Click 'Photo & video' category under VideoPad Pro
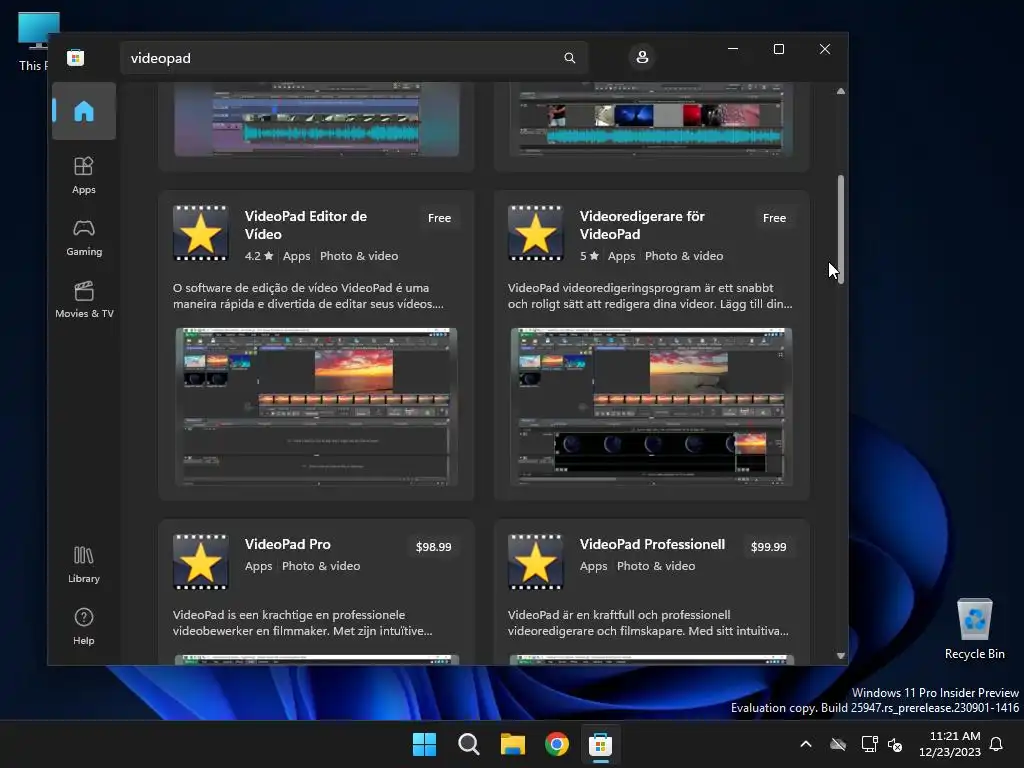The width and height of the screenshot is (1024, 768). [321, 566]
